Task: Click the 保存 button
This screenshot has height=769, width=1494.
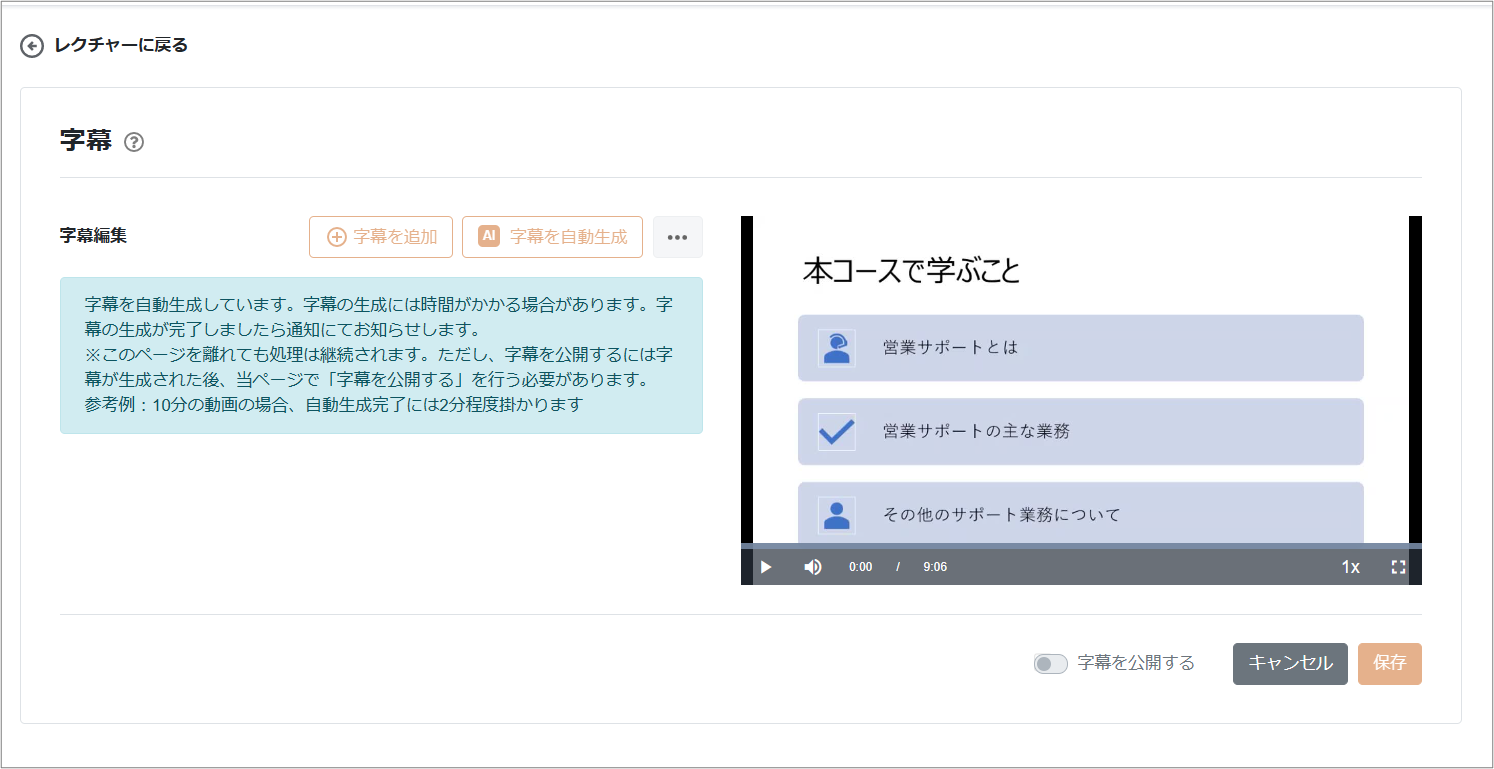Action: (1390, 664)
